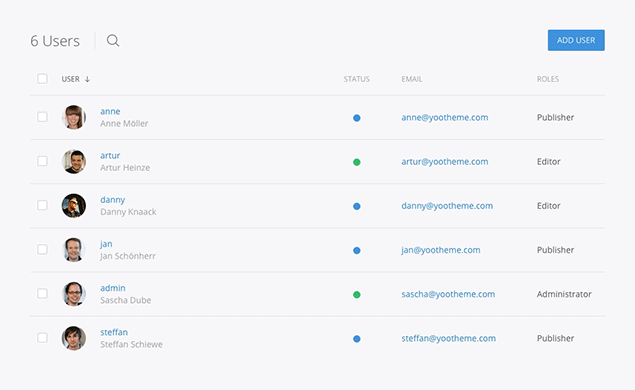Image resolution: width=635 pixels, height=390 pixels.
Task: Click artur's green status dot
Action: tap(357, 162)
